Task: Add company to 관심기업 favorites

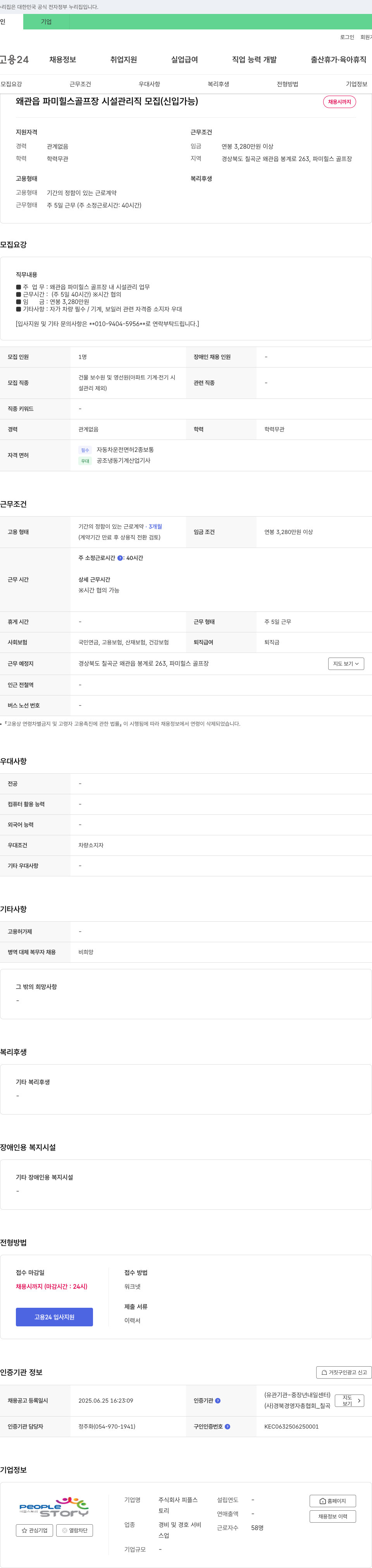Action: (x=34, y=1530)
